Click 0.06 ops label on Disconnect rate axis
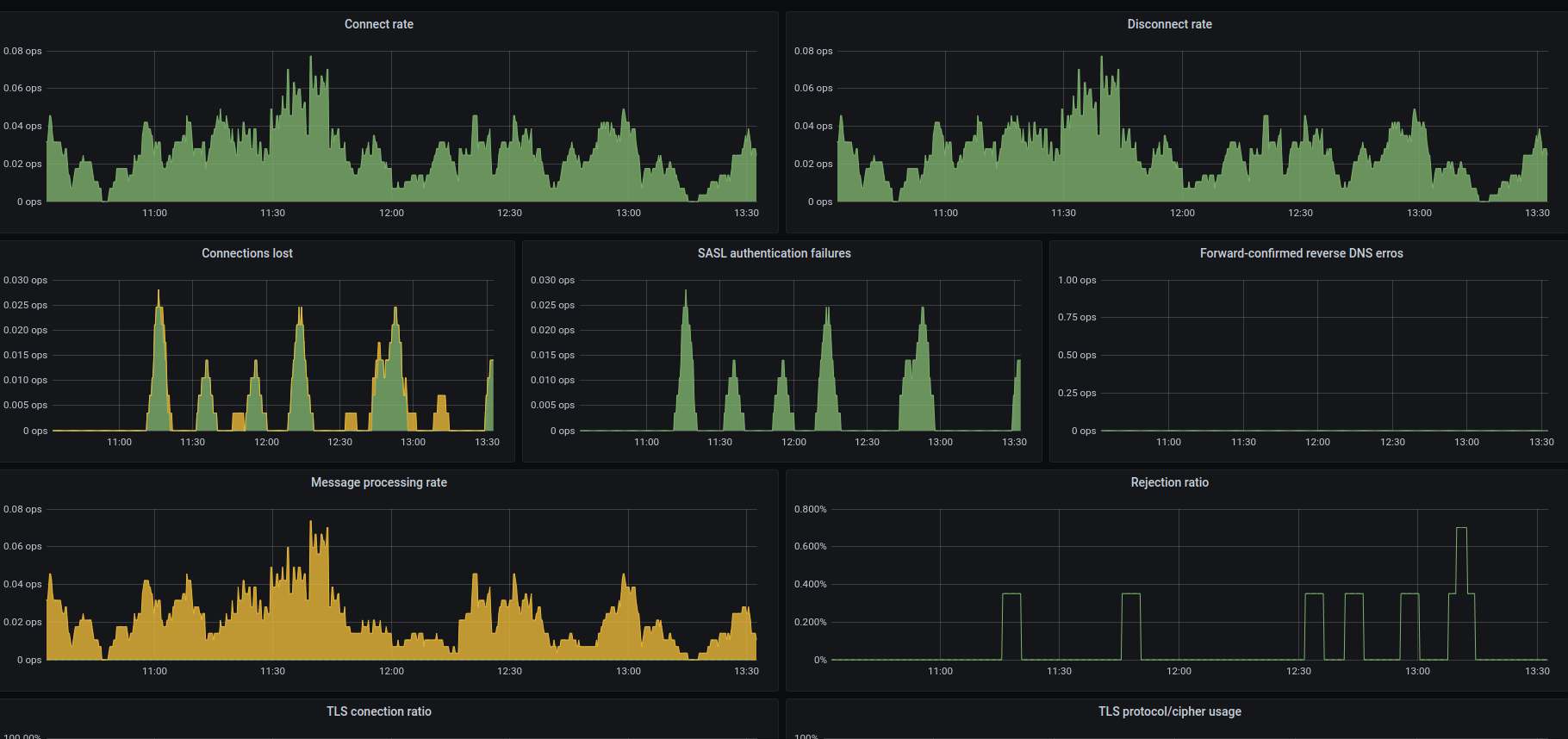The width and height of the screenshot is (1568, 739). click(x=813, y=88)
